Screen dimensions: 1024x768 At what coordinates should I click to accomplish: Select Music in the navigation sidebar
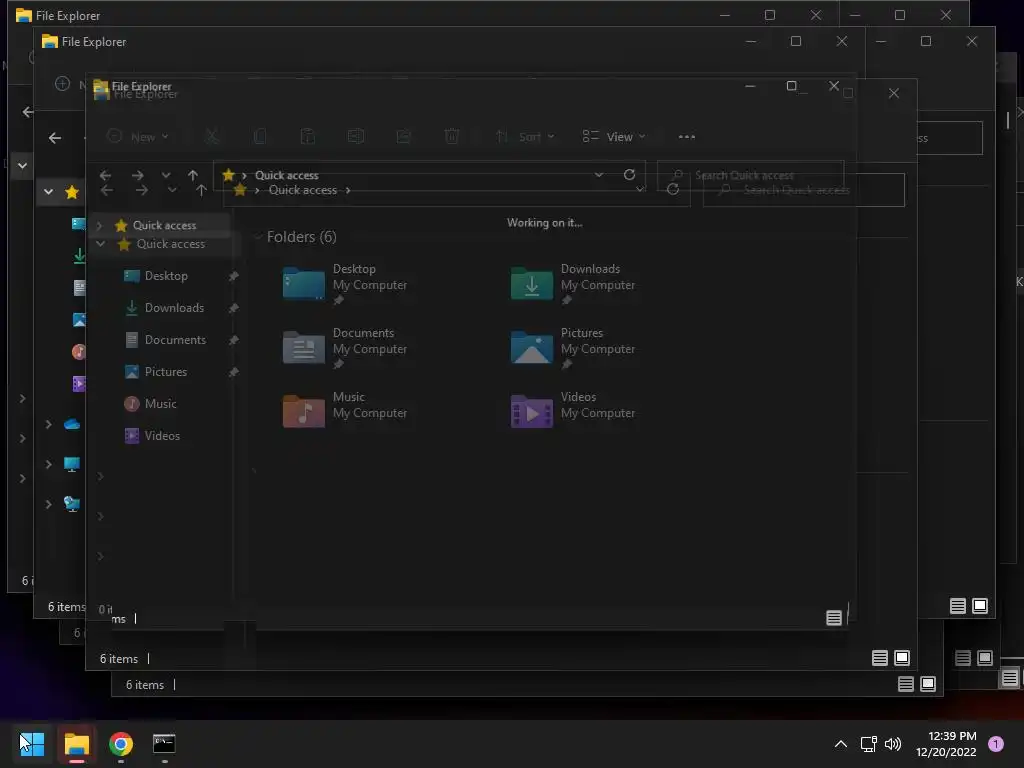coord(161,404)
